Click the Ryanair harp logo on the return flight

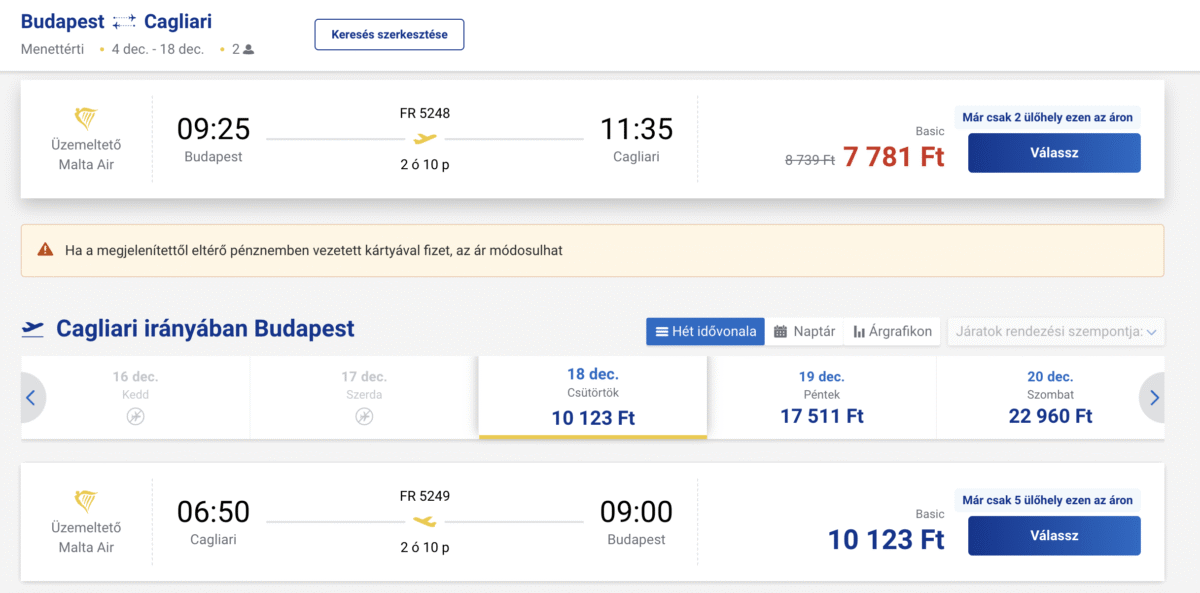pyautogui.click(x=86, y=502)
